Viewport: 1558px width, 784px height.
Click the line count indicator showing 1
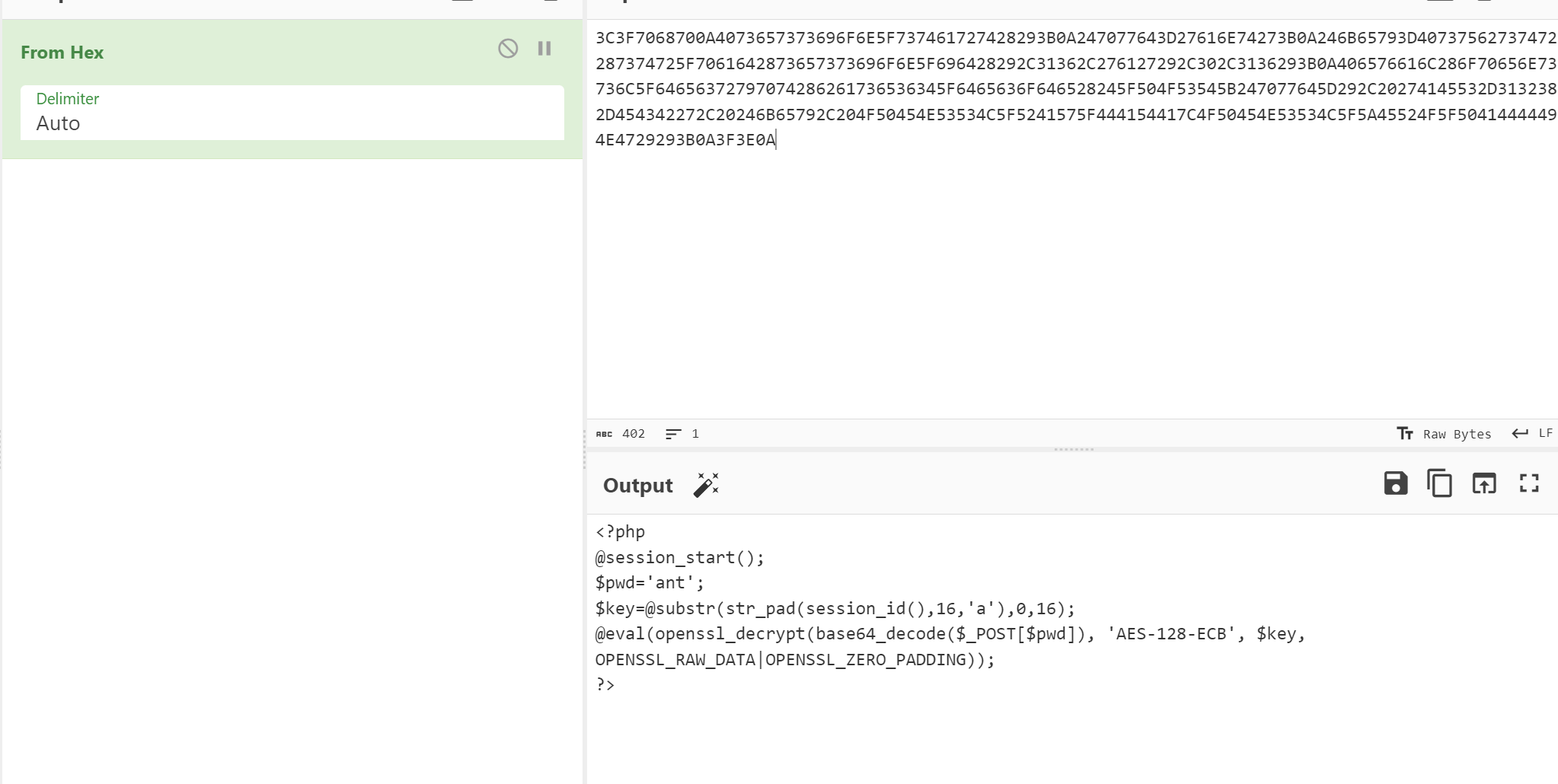pos(682,434)
